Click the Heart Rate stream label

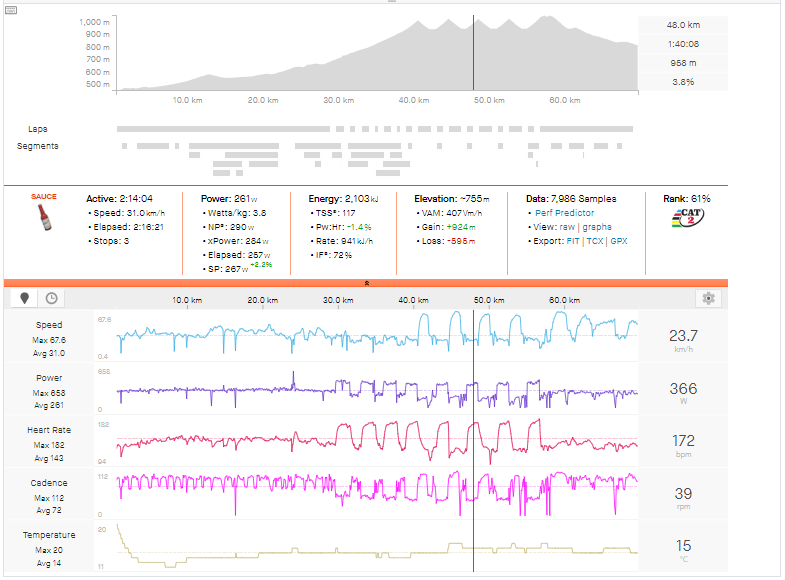click(49, 431)
